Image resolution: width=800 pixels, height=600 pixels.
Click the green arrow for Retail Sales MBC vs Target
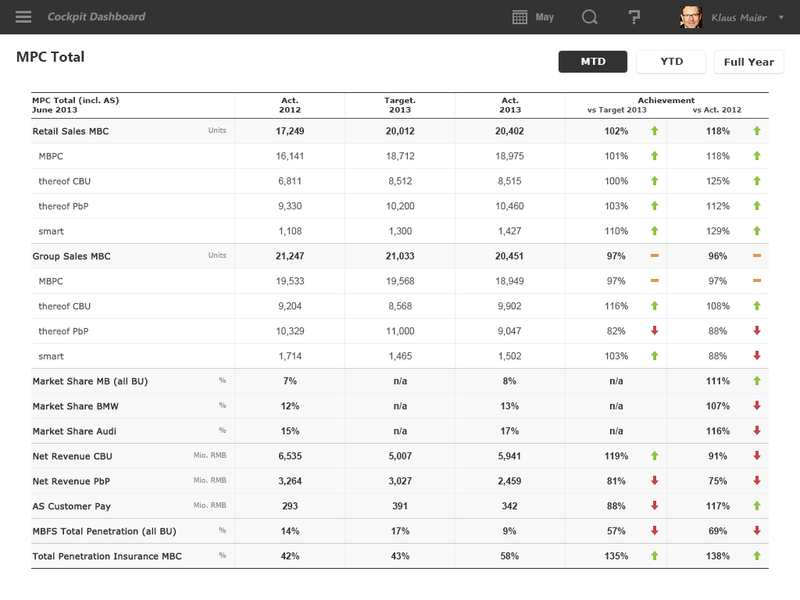point(654,131)
